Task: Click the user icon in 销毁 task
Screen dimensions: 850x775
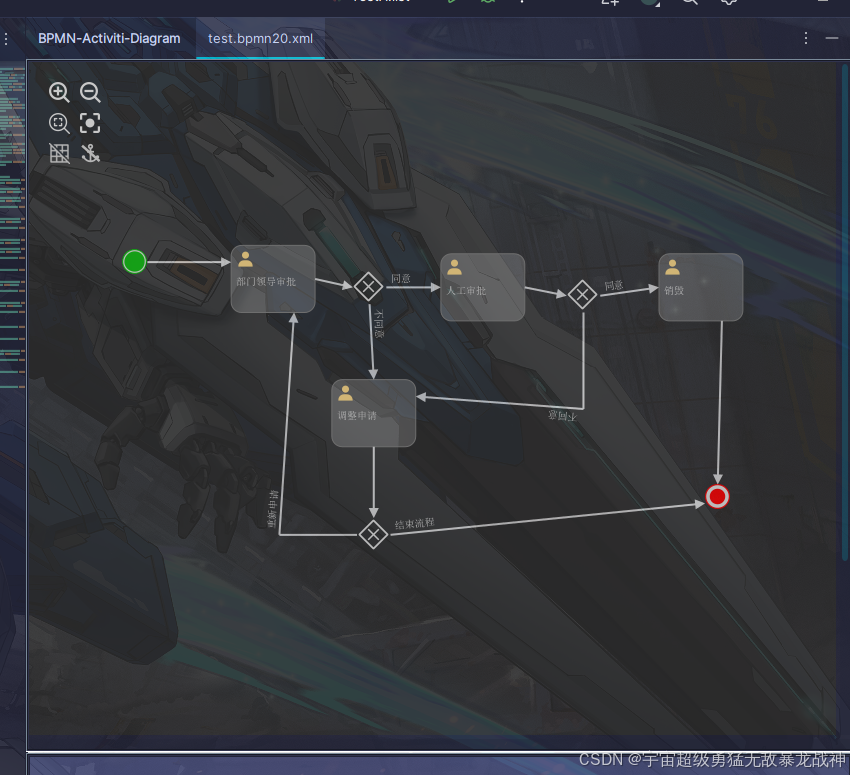Action: (672, 267)
